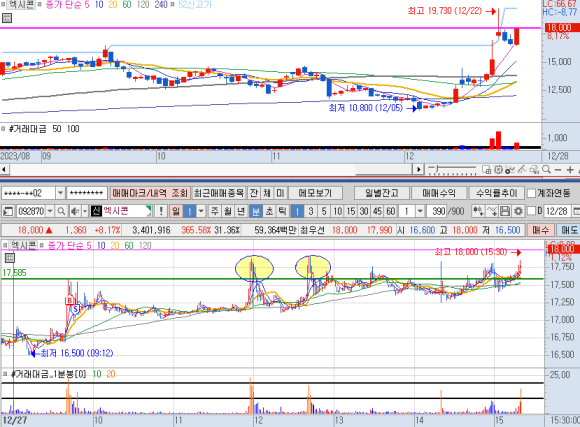580x427 pixels.
Task: Click the minus zoom-out icon
Action: [558, 169]
